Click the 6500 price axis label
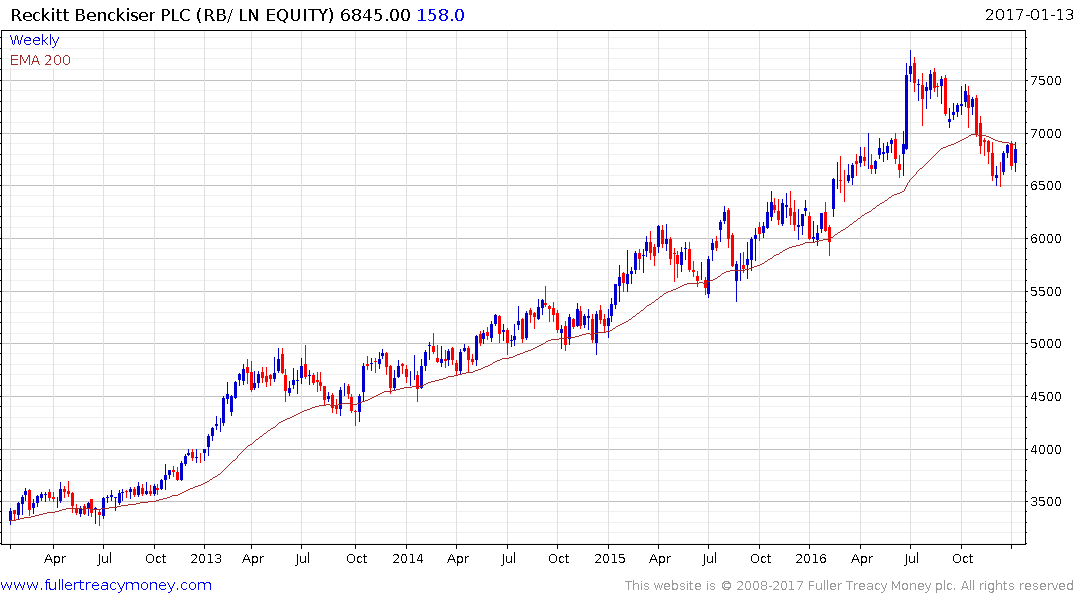1075x600 pixels. (x=1045, y=186)
